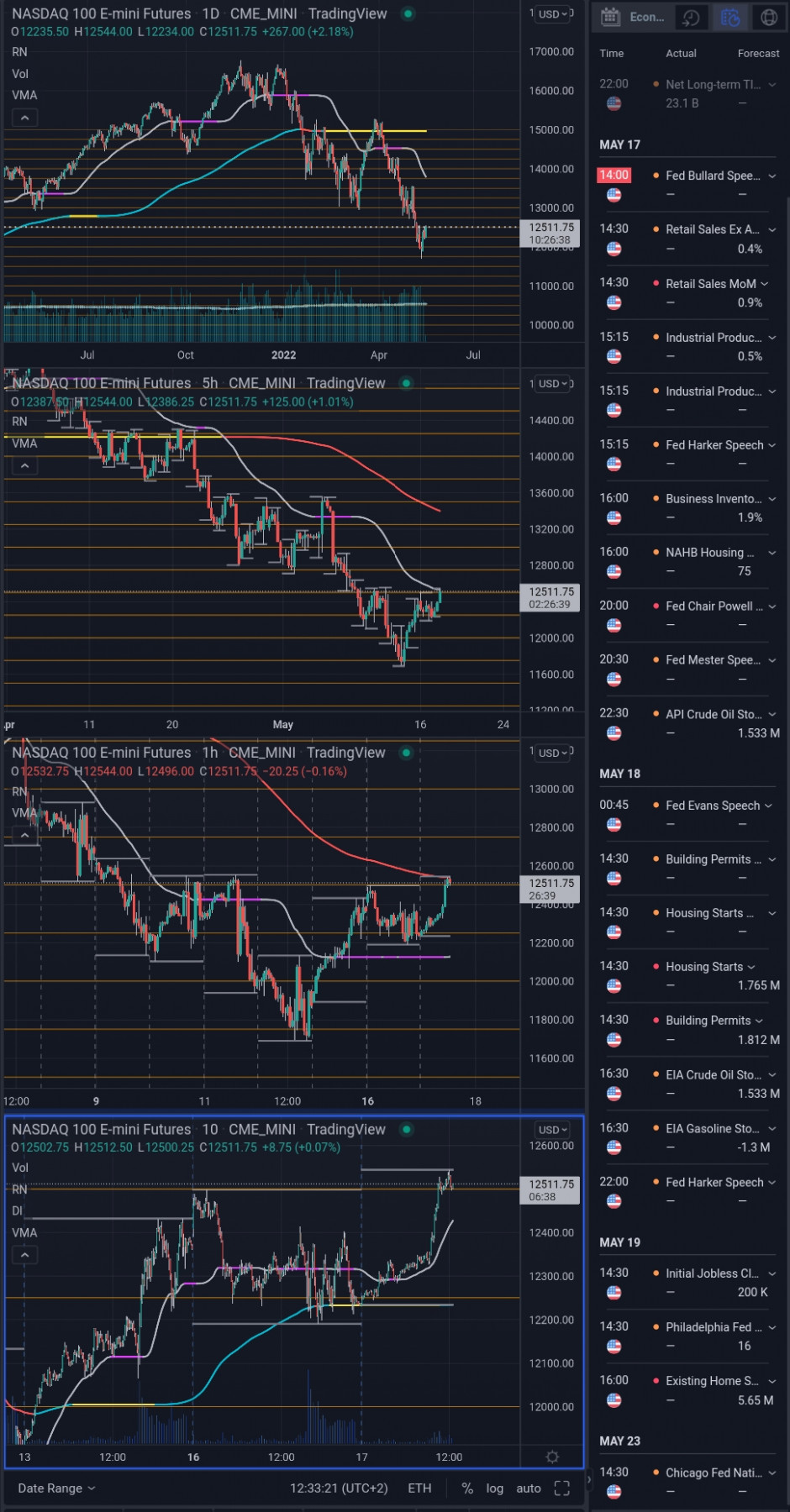Click US flag under 14:00 Fed Bullard Speech
This screenshot has width=790, height=1512.
[614, 195]
